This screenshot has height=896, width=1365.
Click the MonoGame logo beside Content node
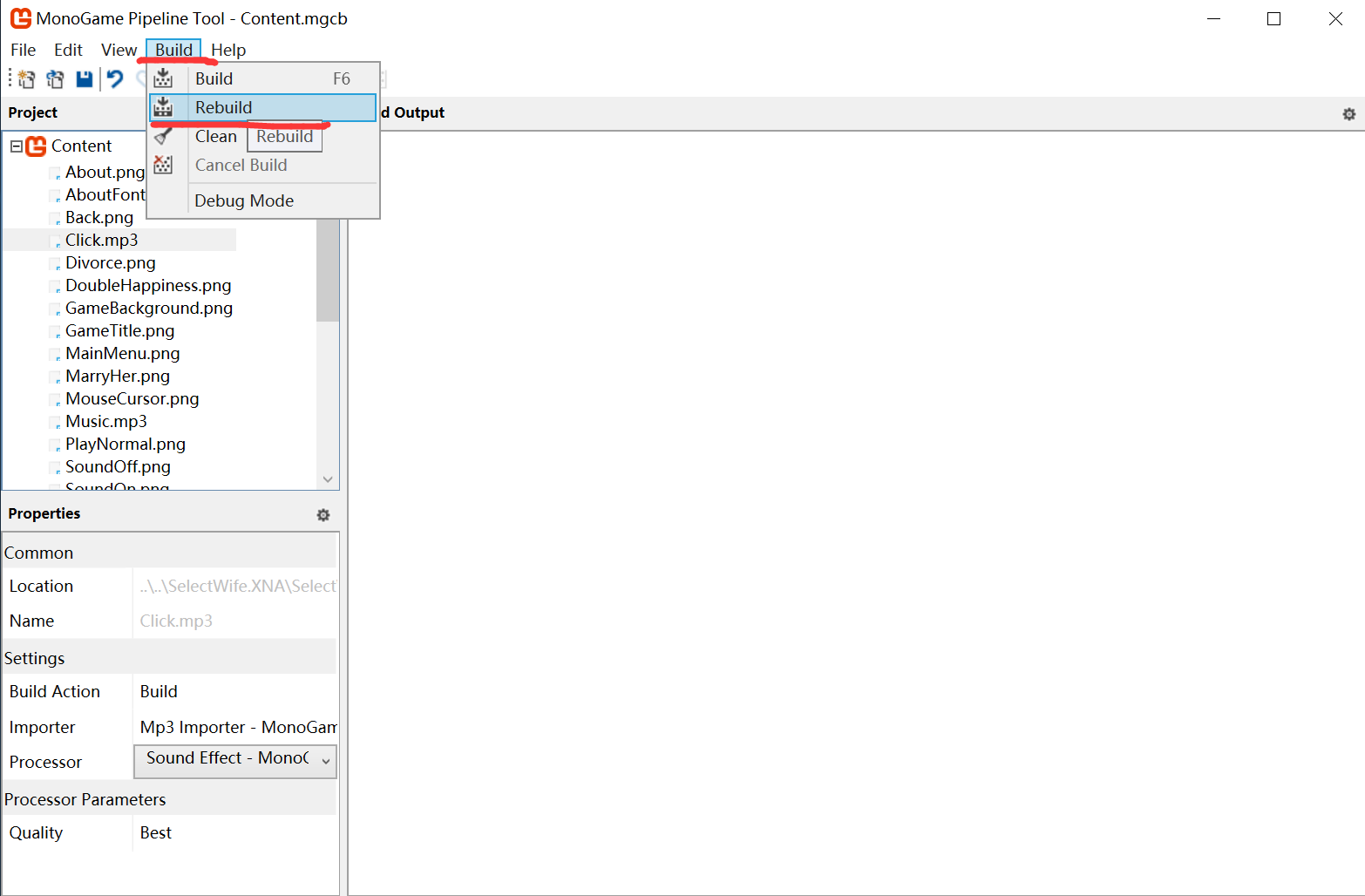pyautogui.click(x=37, y=146)
